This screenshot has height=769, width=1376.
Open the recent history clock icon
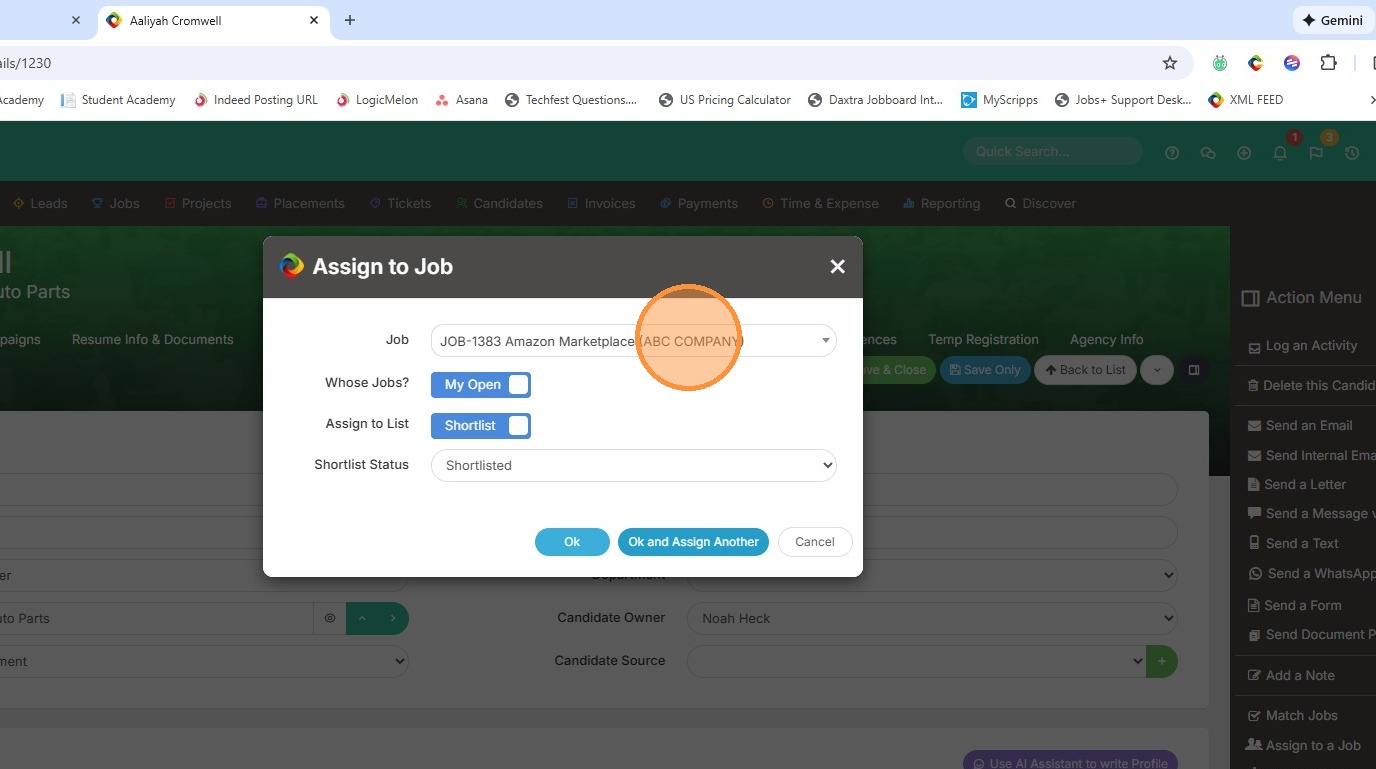pos(1352,153)
